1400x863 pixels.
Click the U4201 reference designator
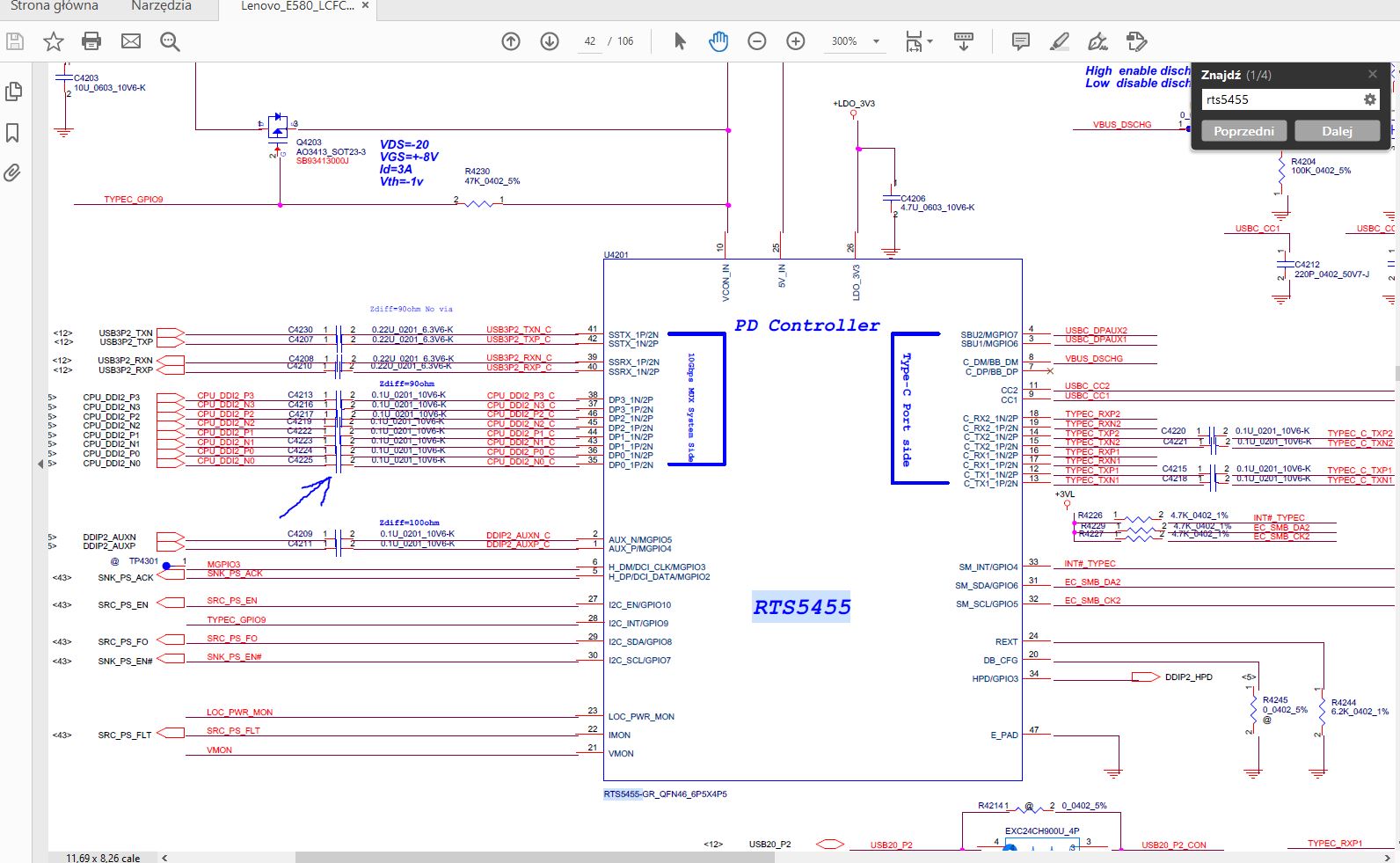click(616, 255)
